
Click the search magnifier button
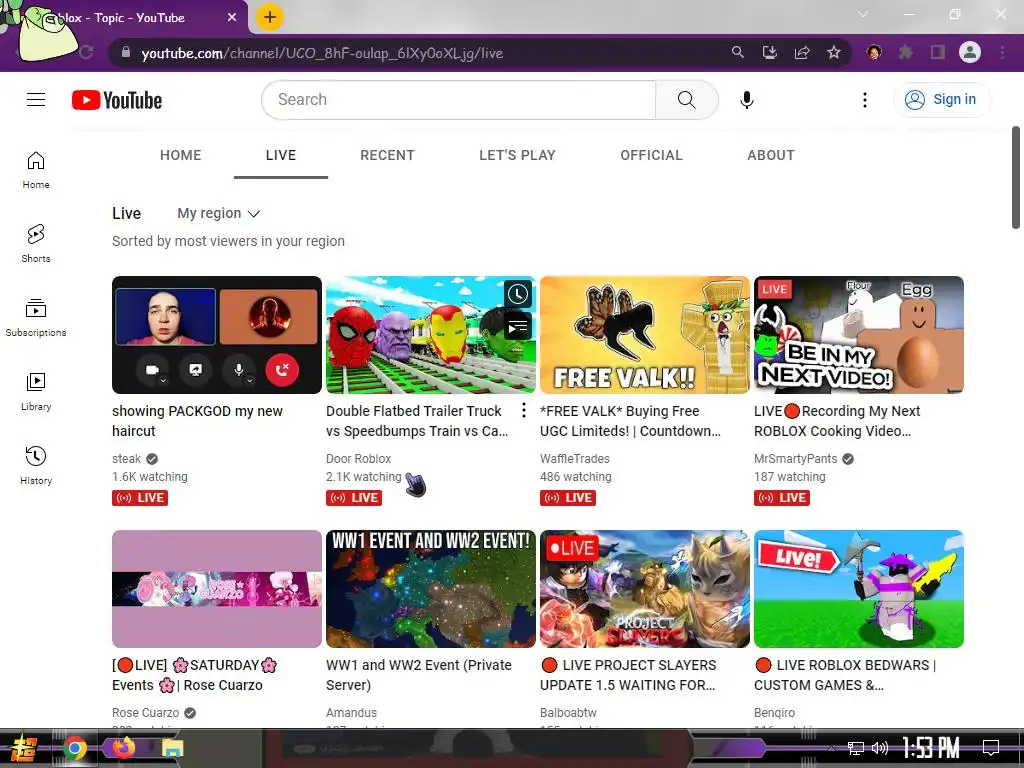pyautogui.click(x=686, y=100)
